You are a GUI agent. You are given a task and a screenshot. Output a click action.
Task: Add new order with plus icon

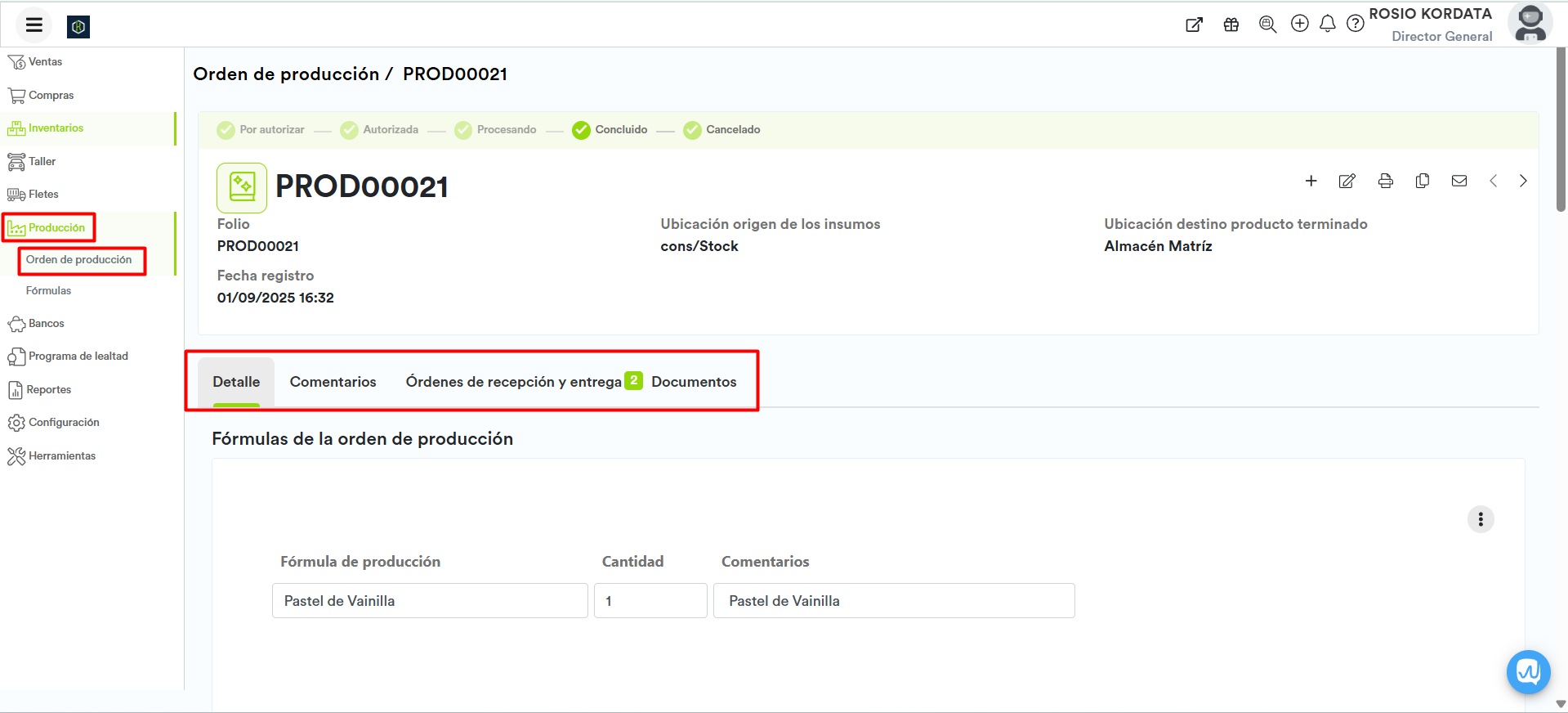[x=1311, y=181]
